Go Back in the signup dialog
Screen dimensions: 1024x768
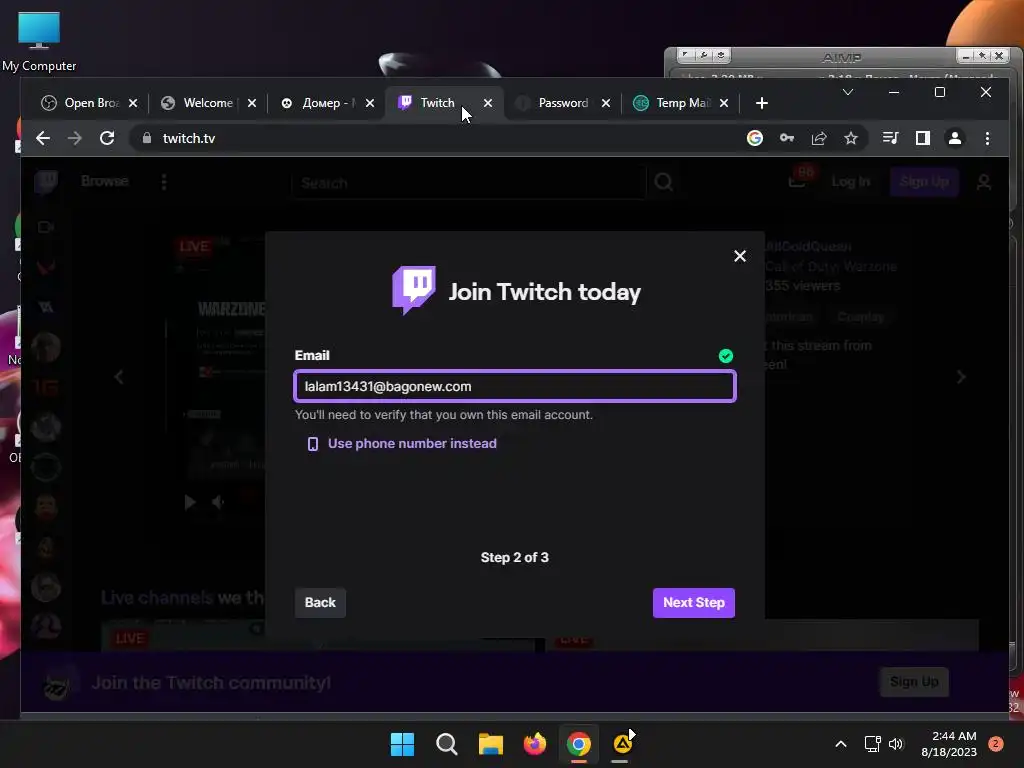point(320,602)
